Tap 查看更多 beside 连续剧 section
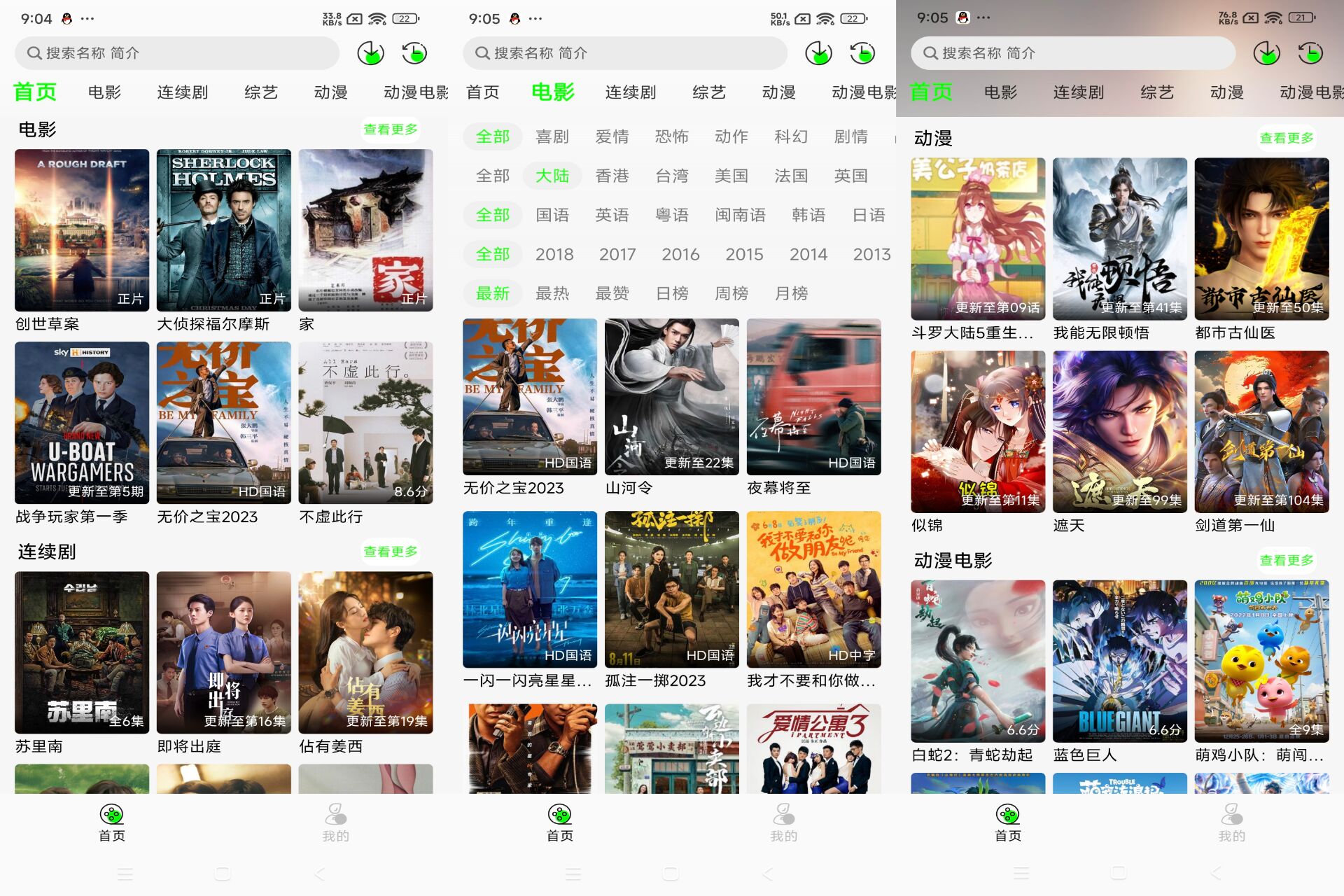 click(x=391, y=552)
